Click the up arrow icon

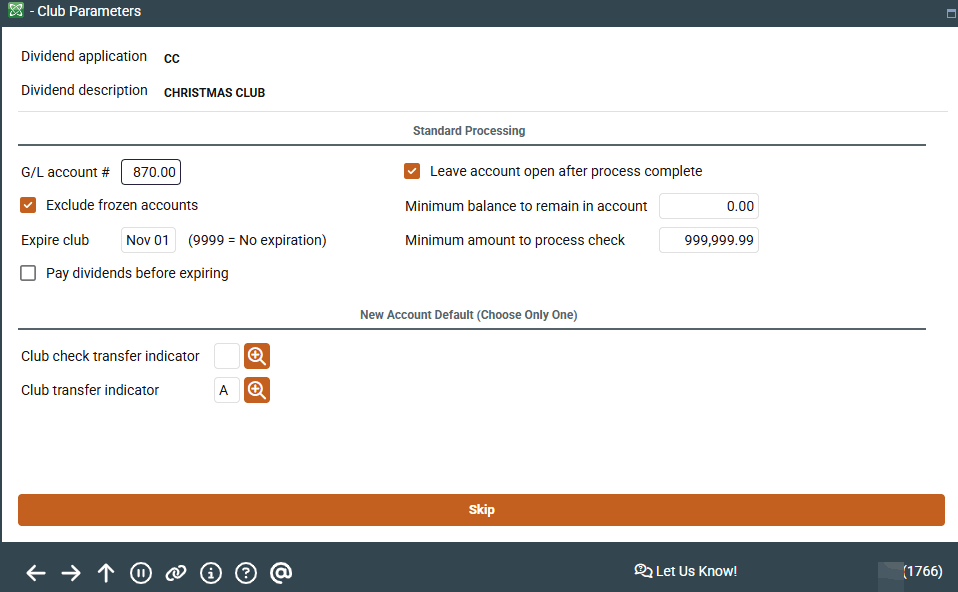[x=106, y=573]
